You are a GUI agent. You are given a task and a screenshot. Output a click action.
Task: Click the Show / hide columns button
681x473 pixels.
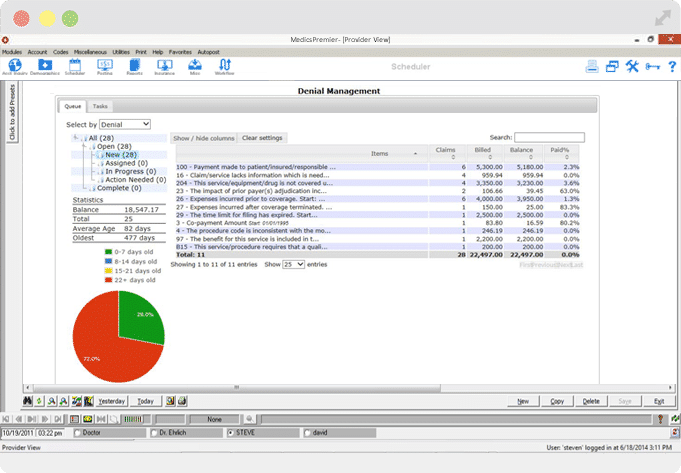point(204,138)
